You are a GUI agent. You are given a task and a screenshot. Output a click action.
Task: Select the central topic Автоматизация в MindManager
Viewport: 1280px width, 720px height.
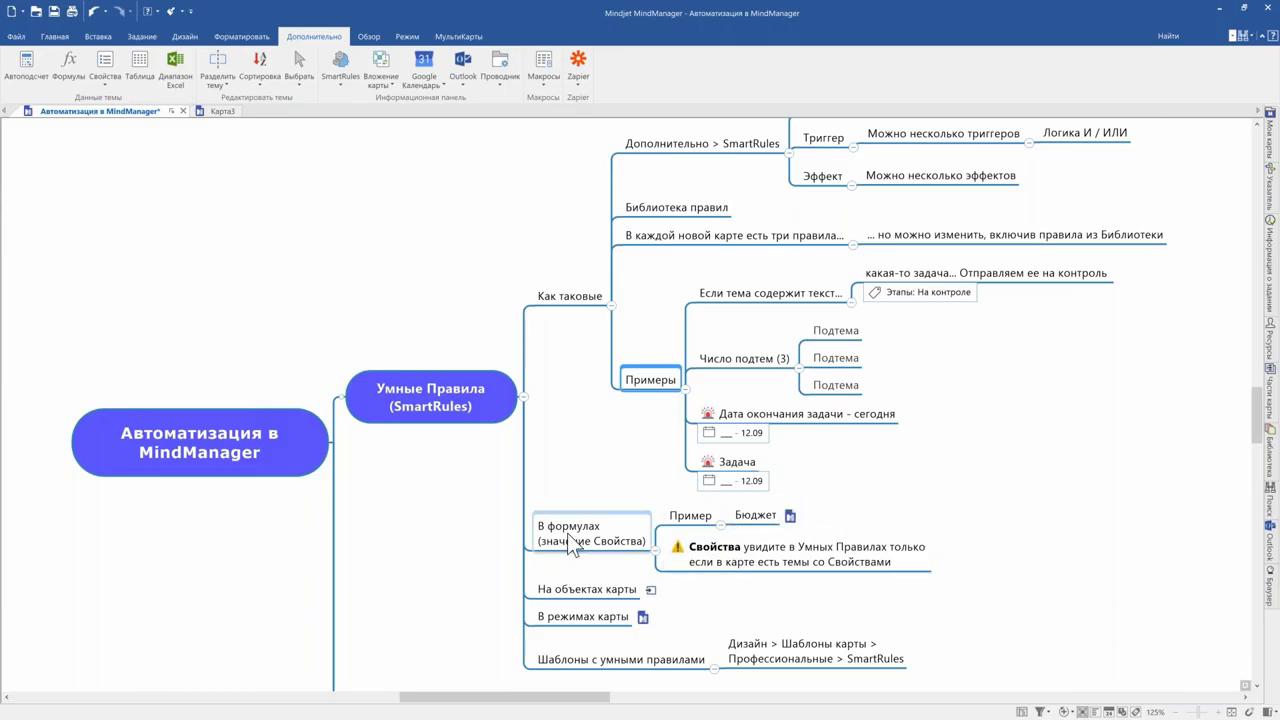[x=200, y=442]
